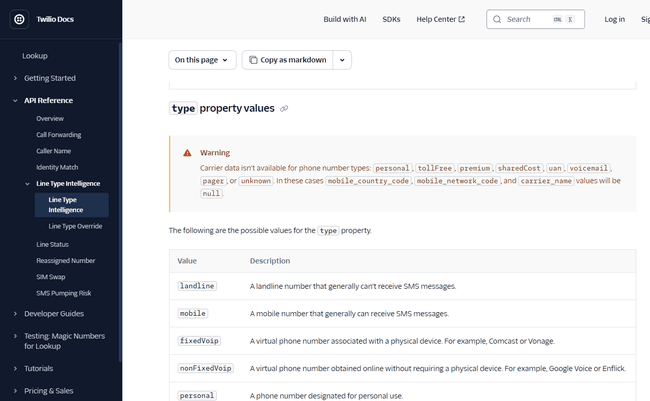Click the copy icon in Copy as markdown
This screenshot has width=650, height=401.
tap(253, 60)
